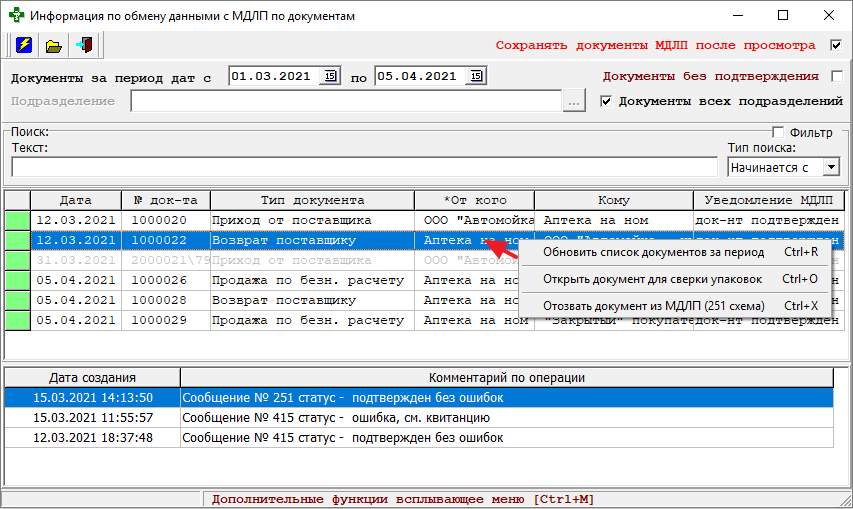Uncheck 'Документы всех подразделений' checkbox
This screenshot has height=509, width=853.
(605, 101)
